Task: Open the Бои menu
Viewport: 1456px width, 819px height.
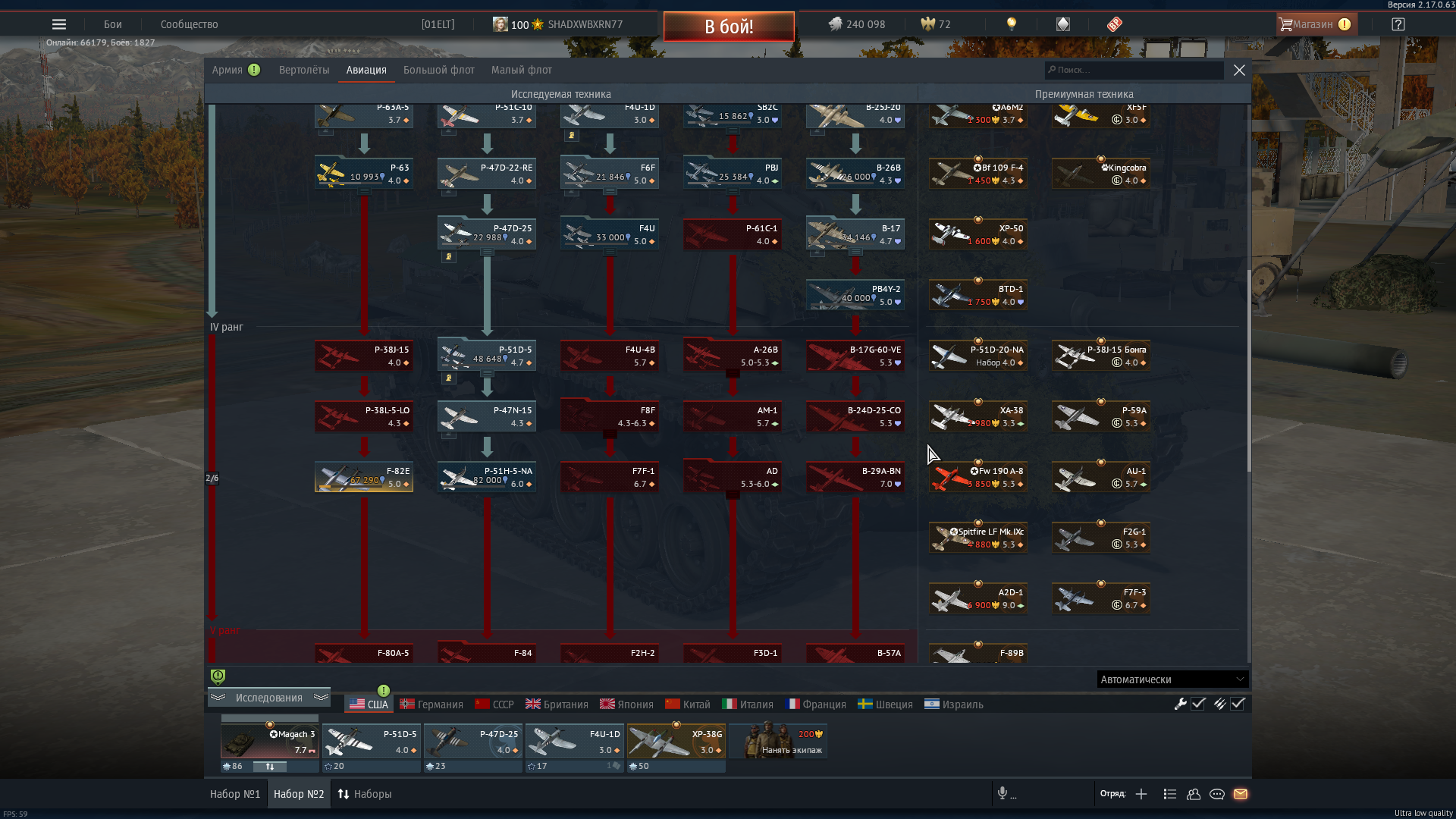Action: (113, 24)
